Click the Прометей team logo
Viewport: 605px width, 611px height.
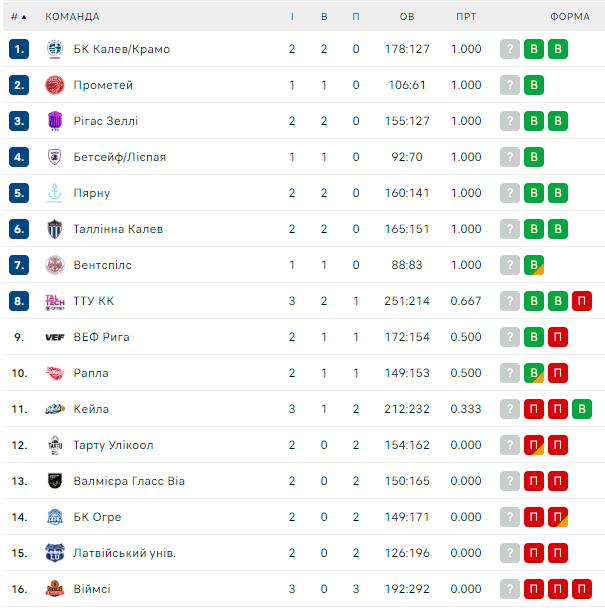coord(55,85)
